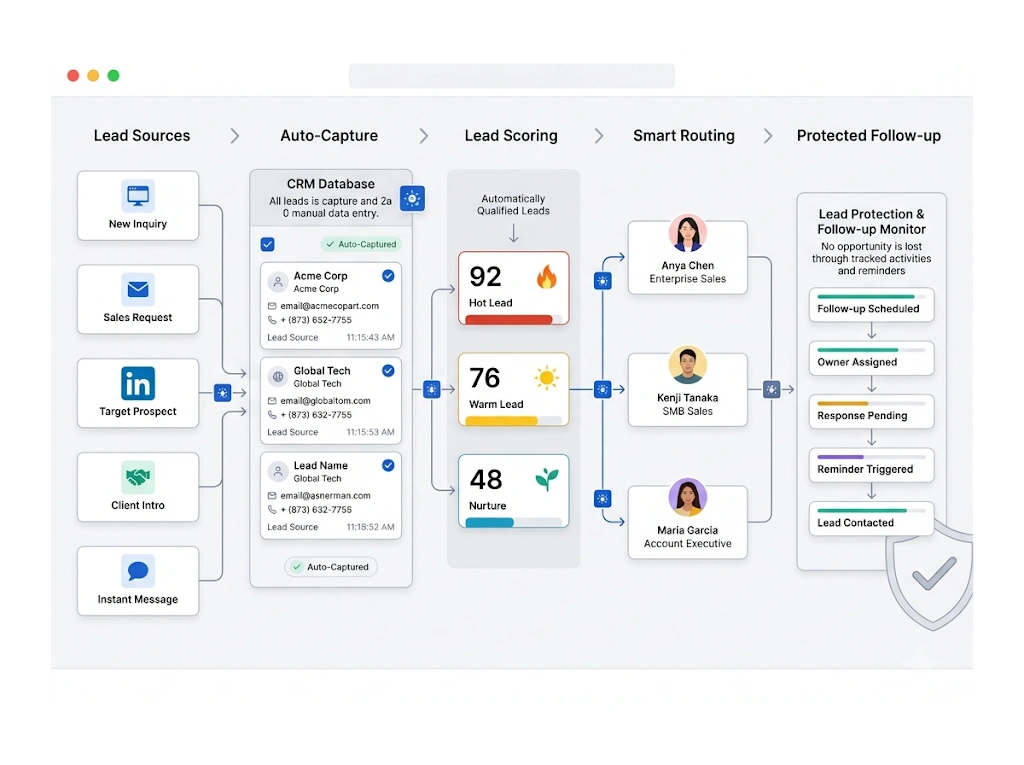Click the Nurture sprout icon
Screen dimensions: 1024x765
pos(547,479)
